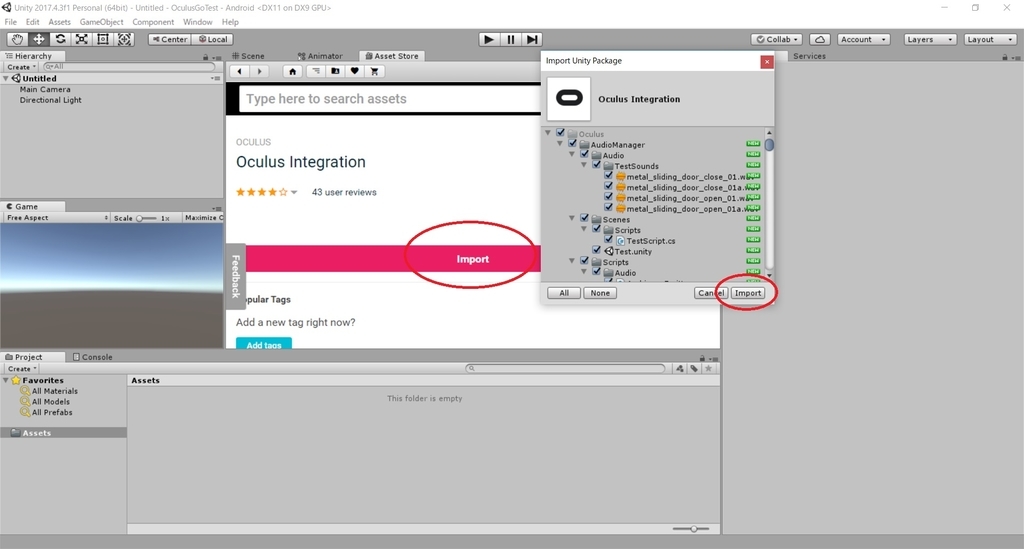Image resolution: width=1024 pixels, height=549 pixels.
Task: Toggle Local coordinate mode button
Action: pyautogui.click(x=213, y=39)
